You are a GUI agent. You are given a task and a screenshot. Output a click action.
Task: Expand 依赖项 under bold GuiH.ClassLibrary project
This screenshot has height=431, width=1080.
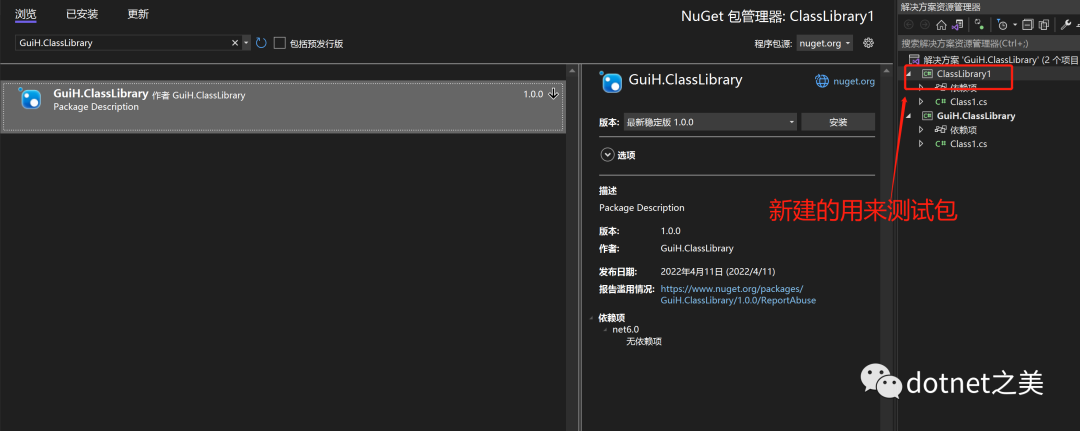click(921, 129)
